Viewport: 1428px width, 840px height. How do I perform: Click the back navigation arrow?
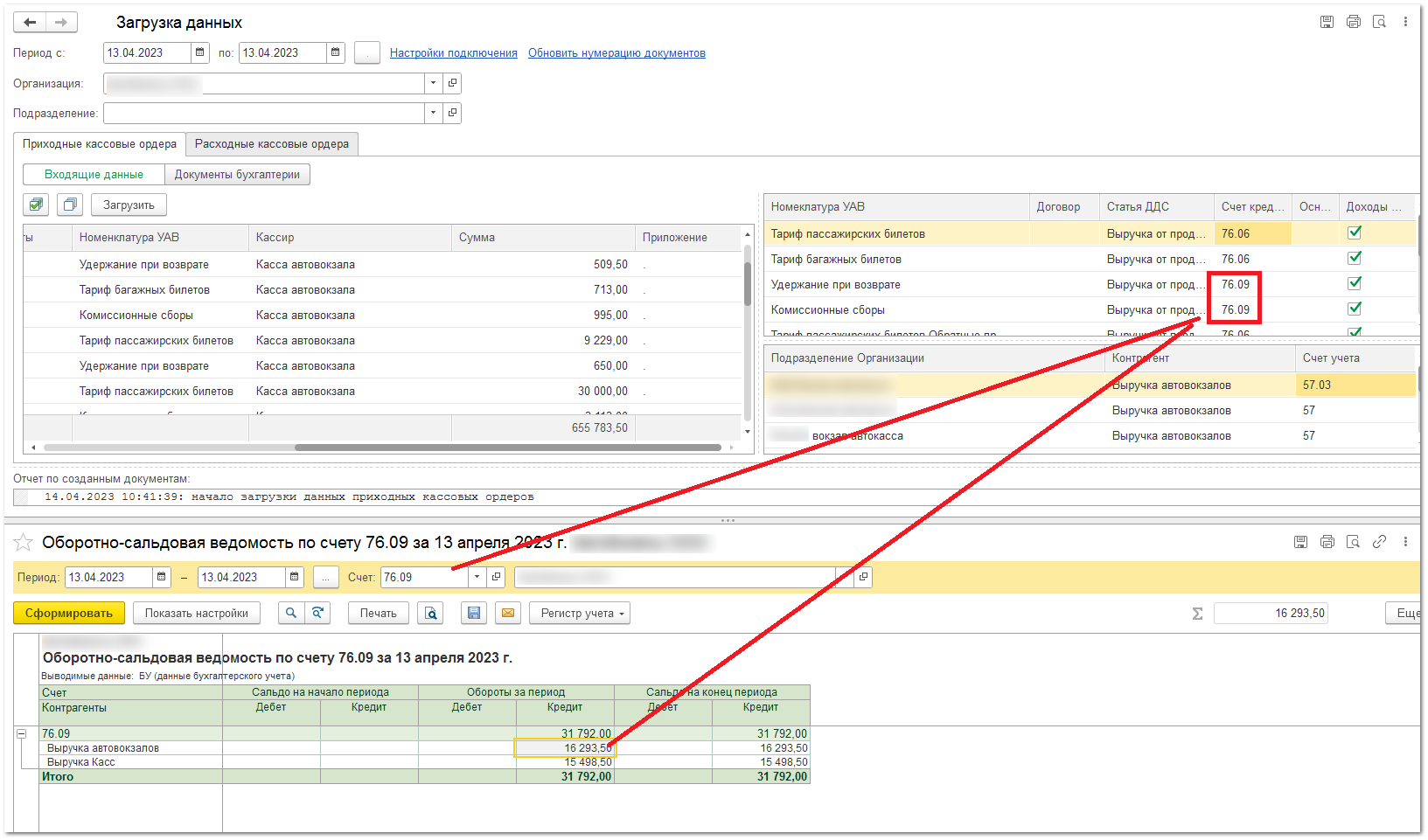pos(30,23)
